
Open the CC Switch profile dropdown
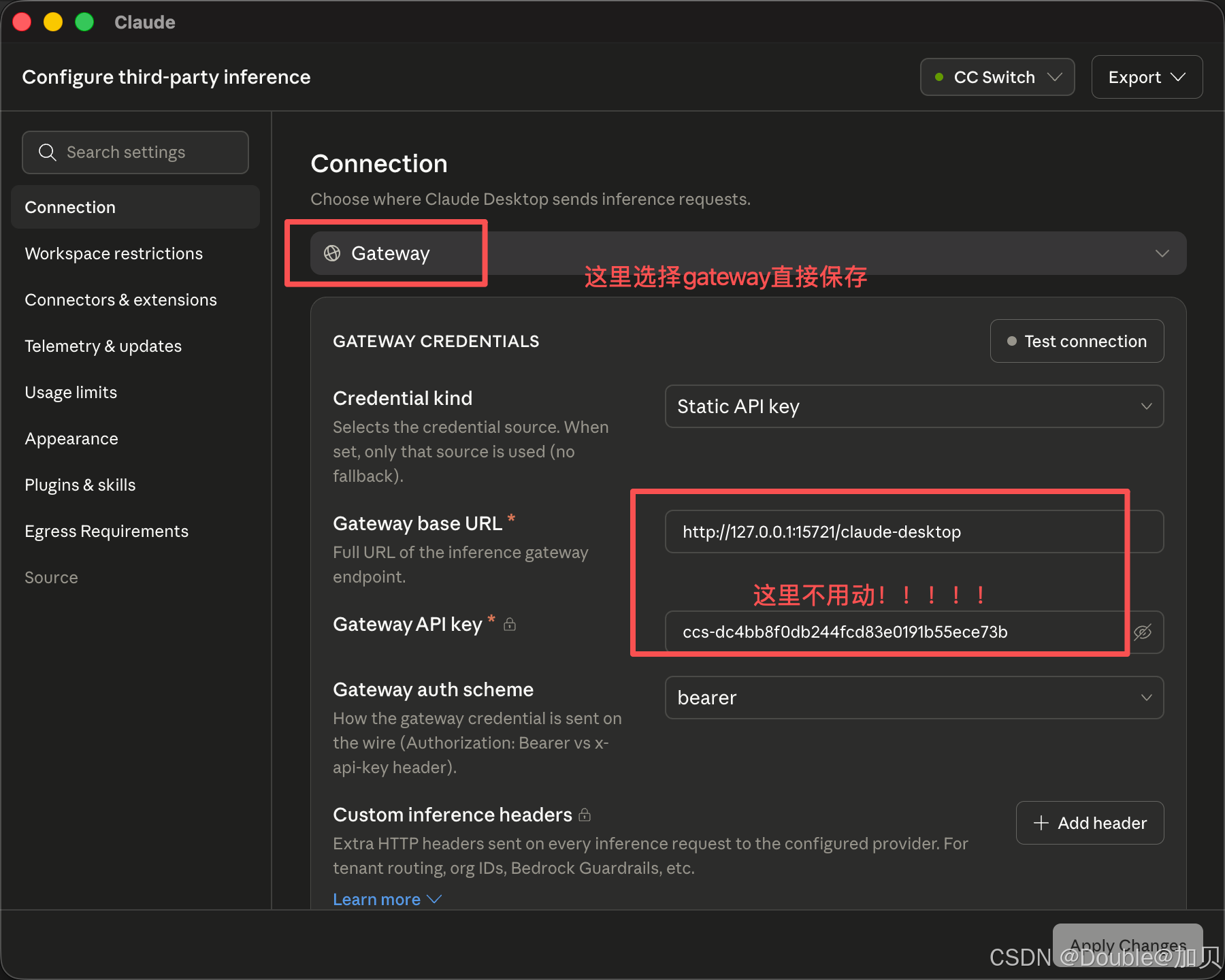(997, 77)
